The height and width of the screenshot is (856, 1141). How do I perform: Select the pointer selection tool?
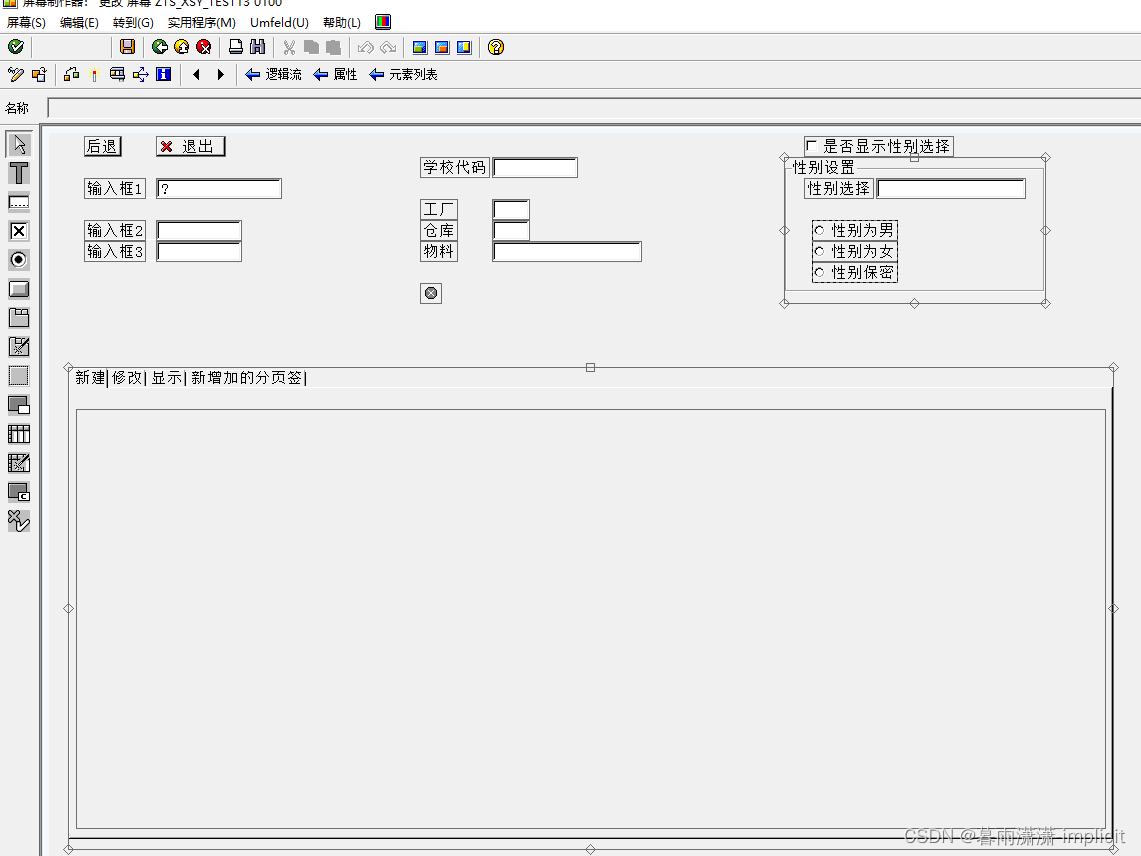point(18,143)
